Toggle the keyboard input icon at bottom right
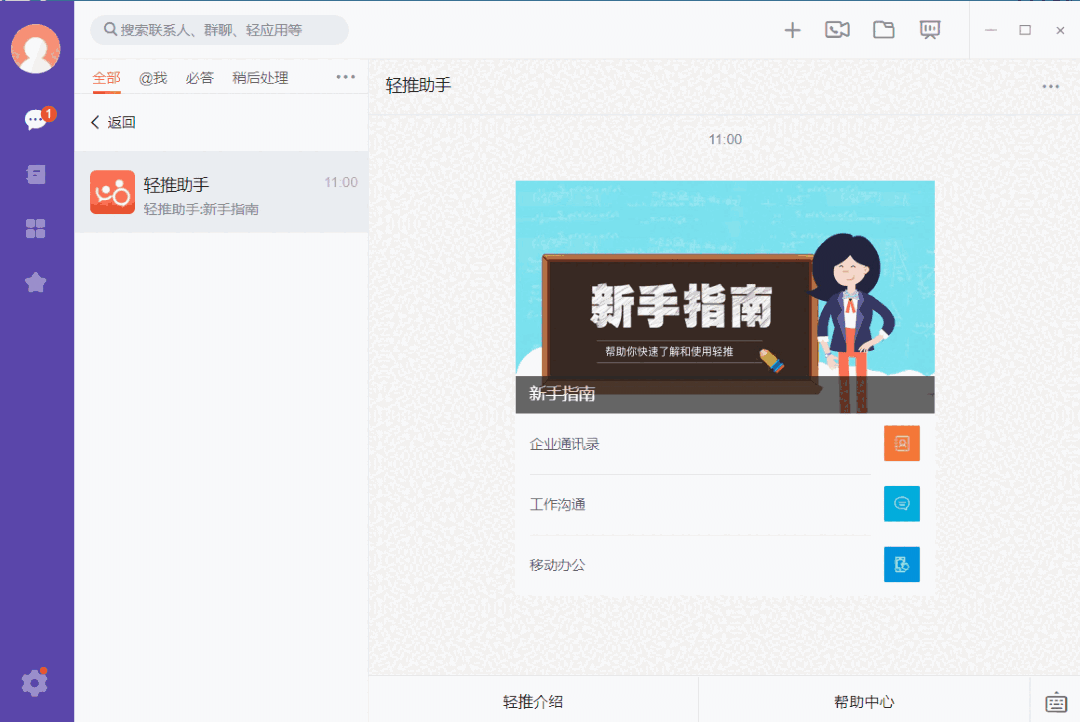 click(1055, 701)
